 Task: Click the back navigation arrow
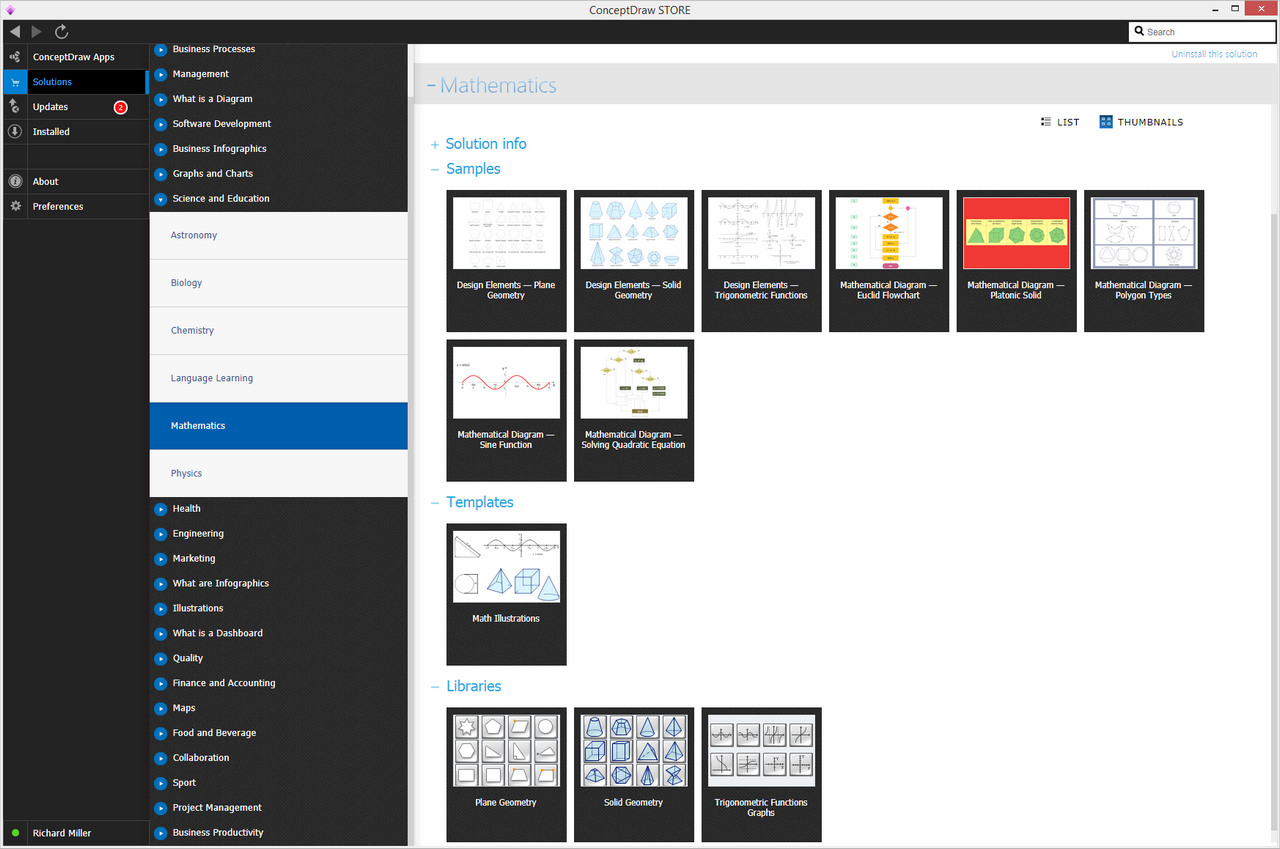pyautogui.click(x=14, y=32)
